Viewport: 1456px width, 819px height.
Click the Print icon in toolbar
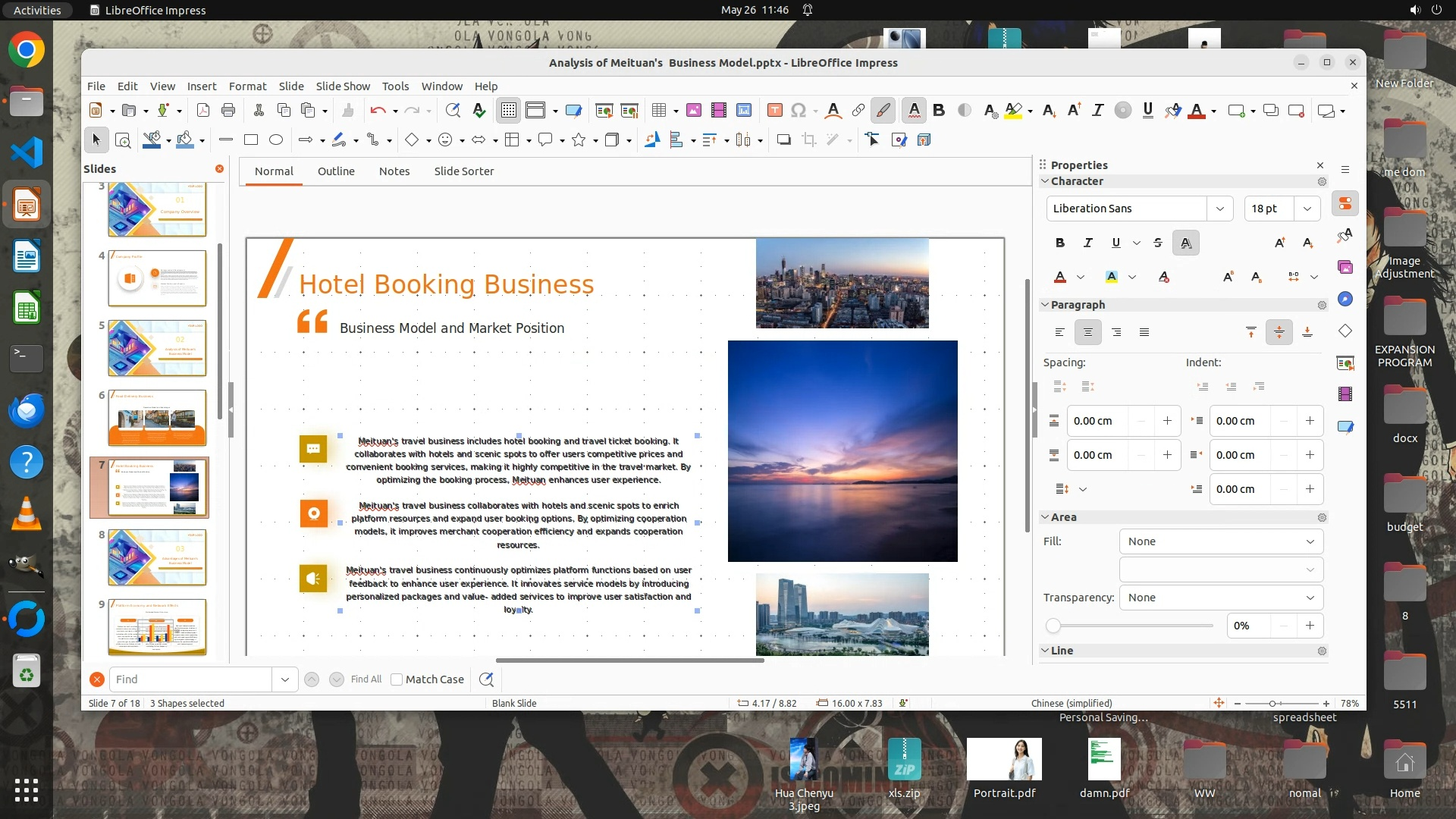228,111
